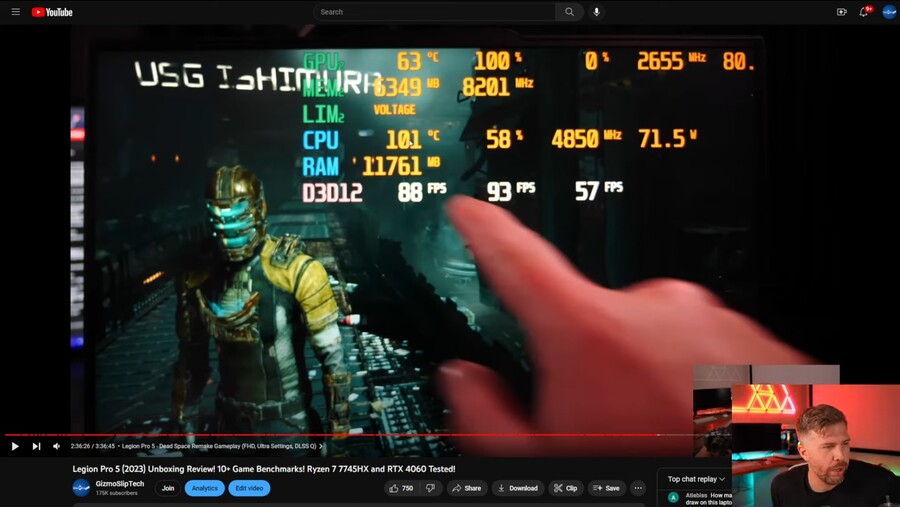Focus the Search input field
The height and width of the screenshot is (507, 900).
pyautogui.click(x=435, y=11)
